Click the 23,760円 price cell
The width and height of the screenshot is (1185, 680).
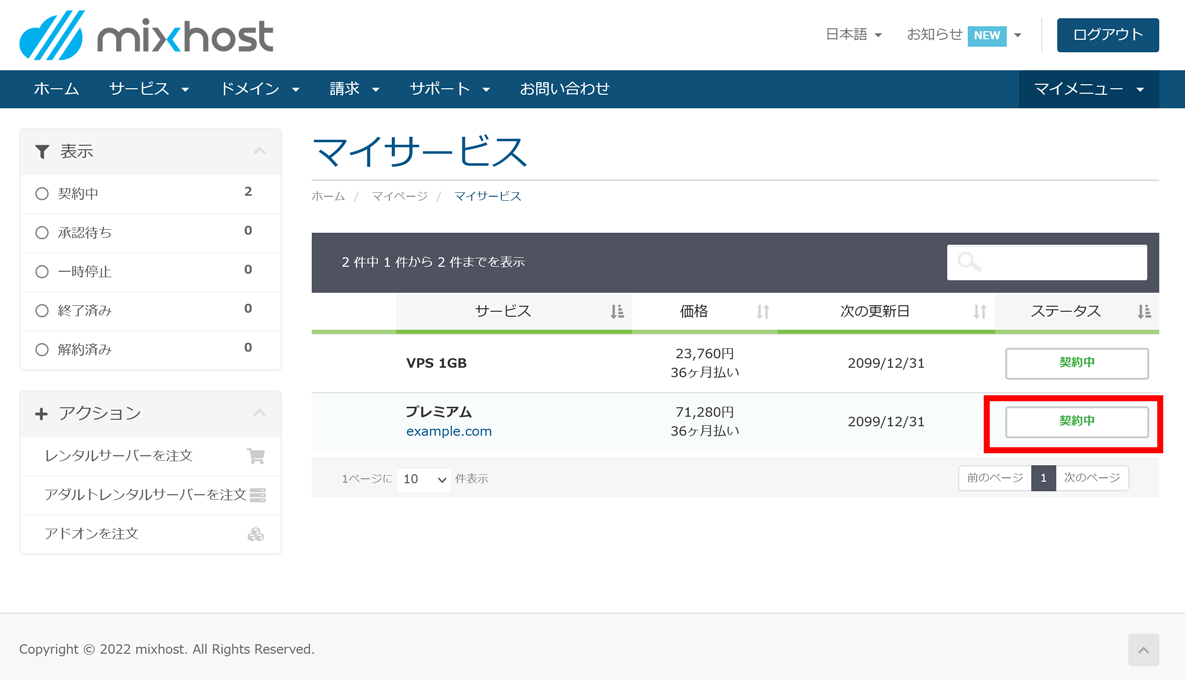[704, 354]
